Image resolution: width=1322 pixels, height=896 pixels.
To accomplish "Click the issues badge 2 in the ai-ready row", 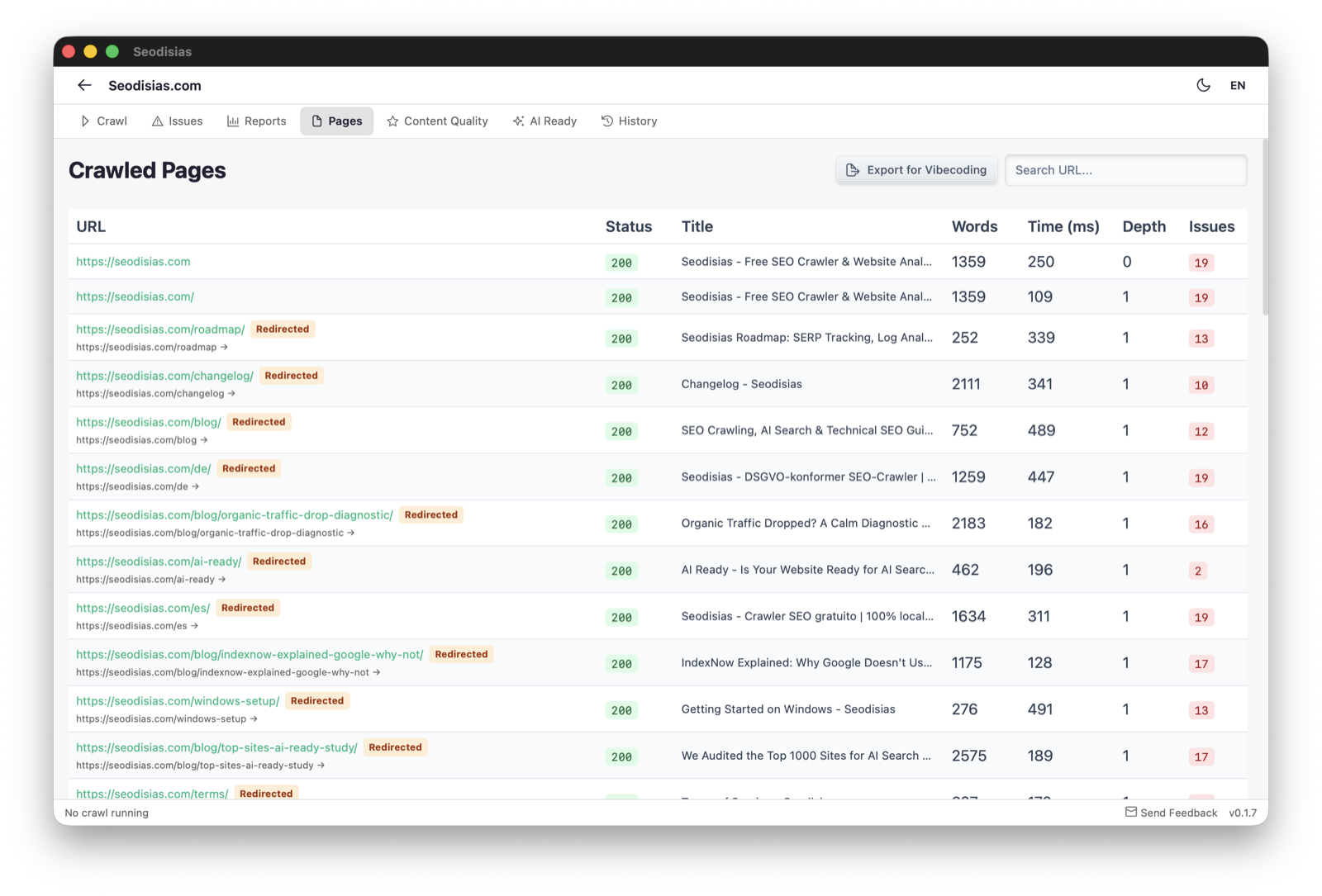I will click(1198, 571).
